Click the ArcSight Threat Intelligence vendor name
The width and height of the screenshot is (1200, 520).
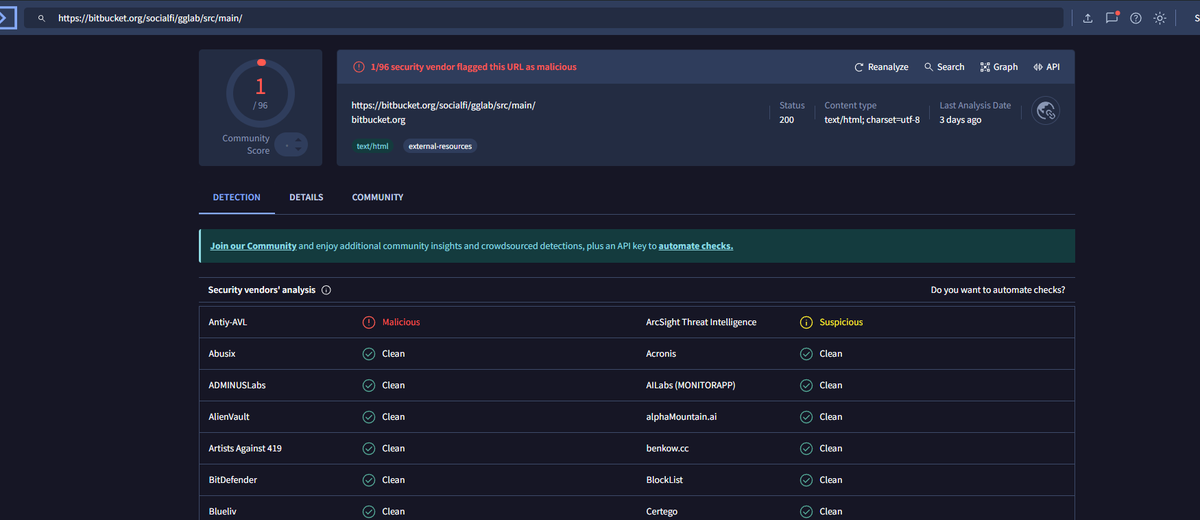701,322
